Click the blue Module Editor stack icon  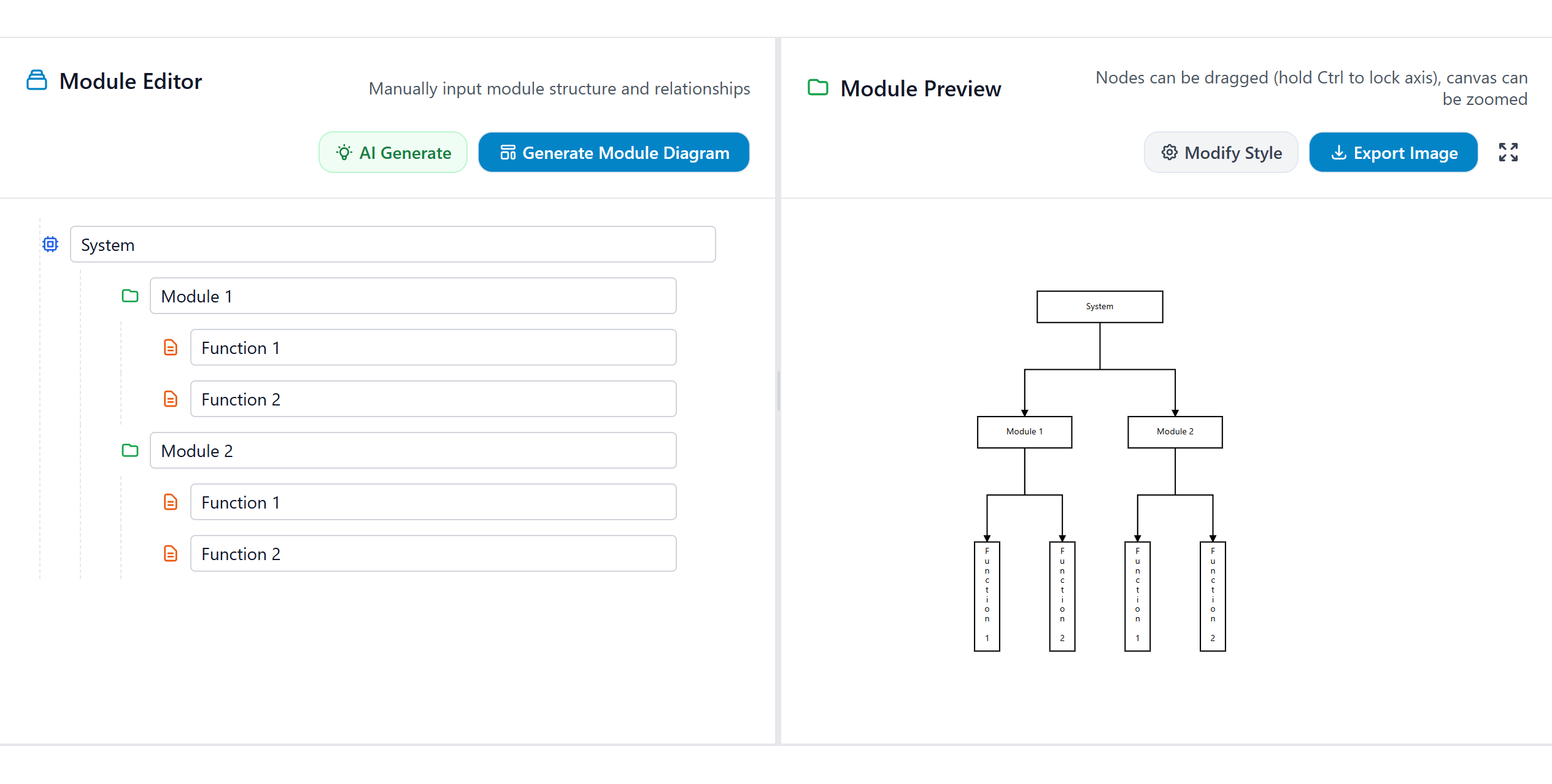point(36,80)
